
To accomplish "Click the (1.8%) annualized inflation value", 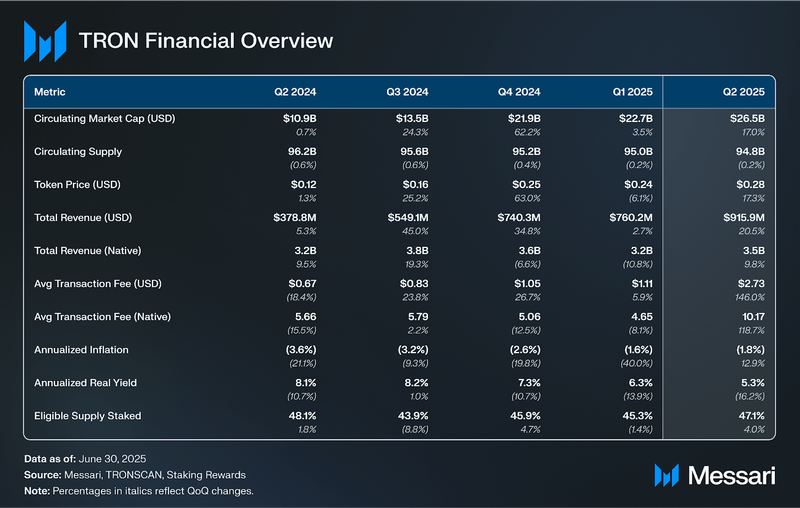I will pos(751,350).
